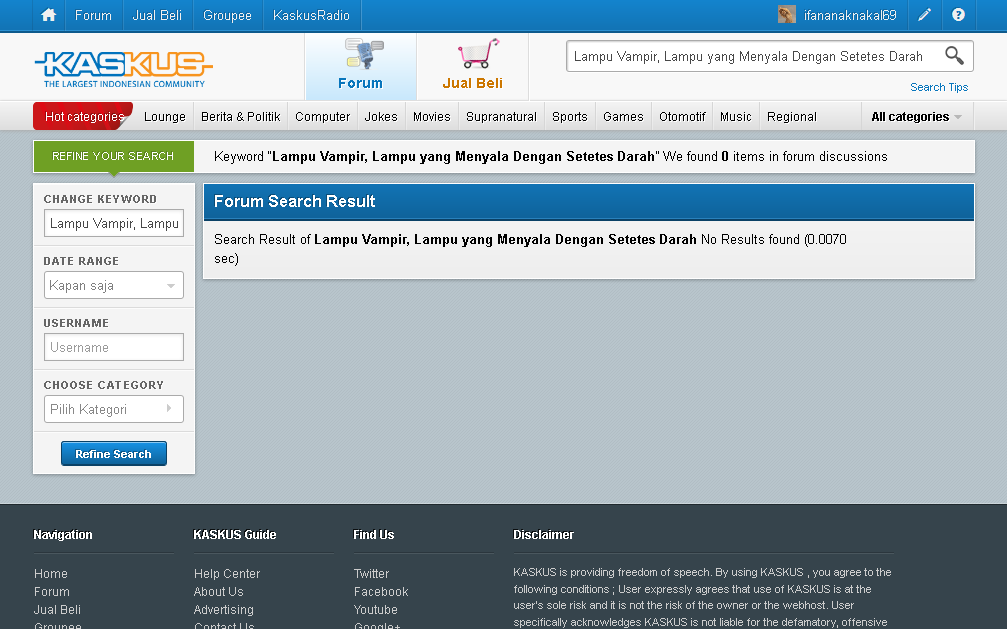Open the Otomotif category
1007x629 pixels.
click(682, 117)
